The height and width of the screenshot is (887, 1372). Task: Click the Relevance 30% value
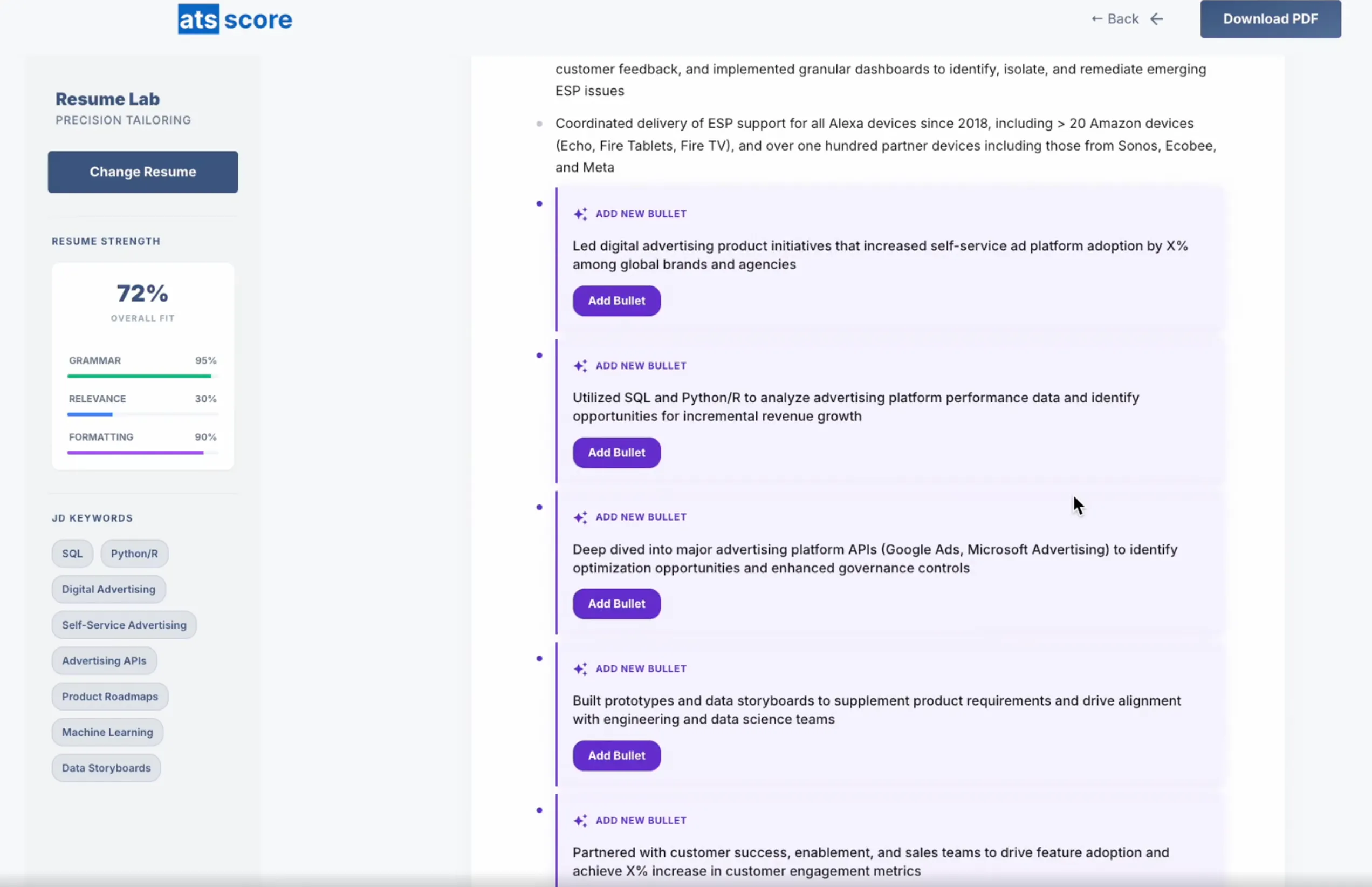(x=205, y=399)
